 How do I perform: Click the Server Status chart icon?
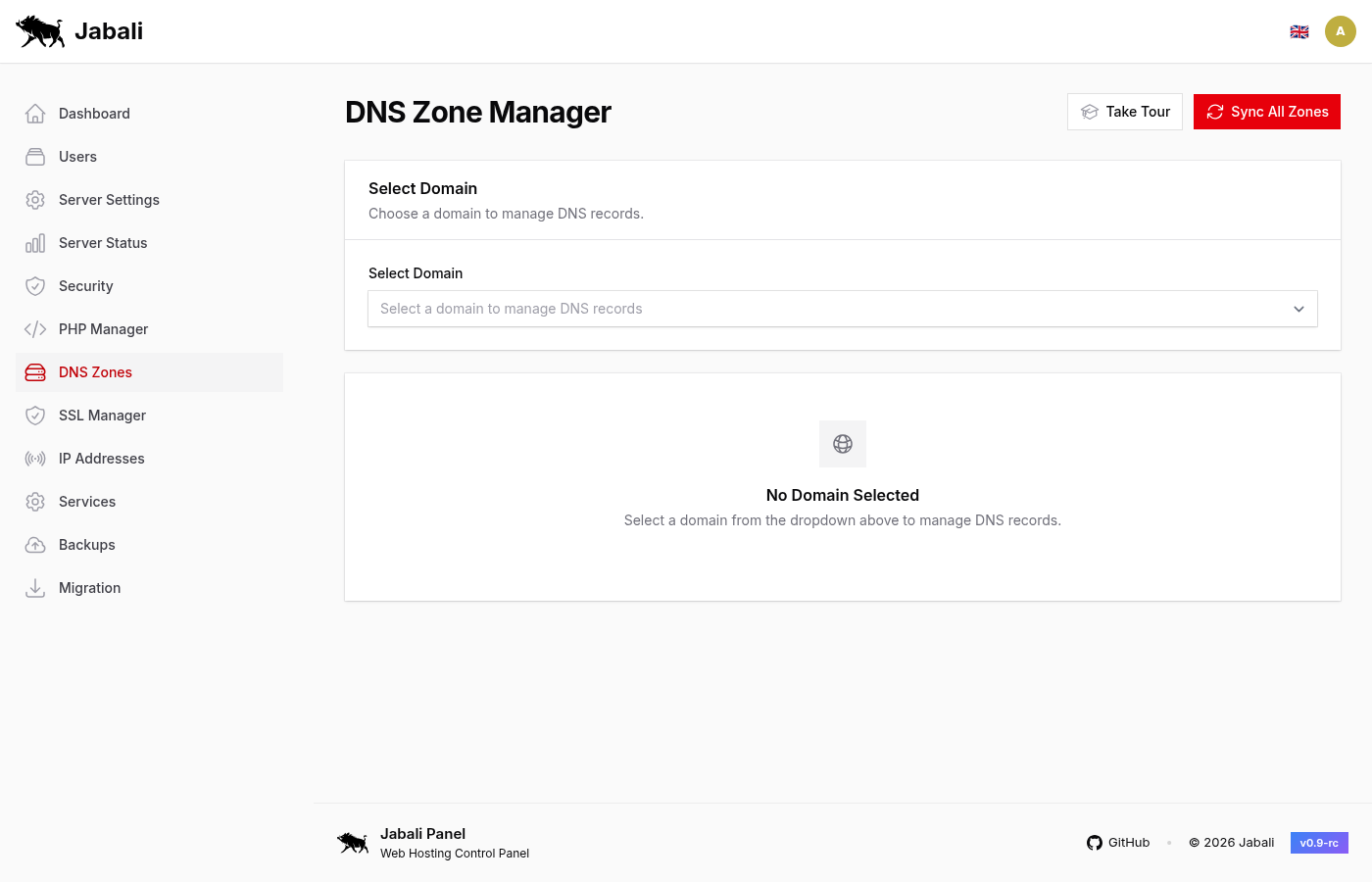(x=35, y=243)
